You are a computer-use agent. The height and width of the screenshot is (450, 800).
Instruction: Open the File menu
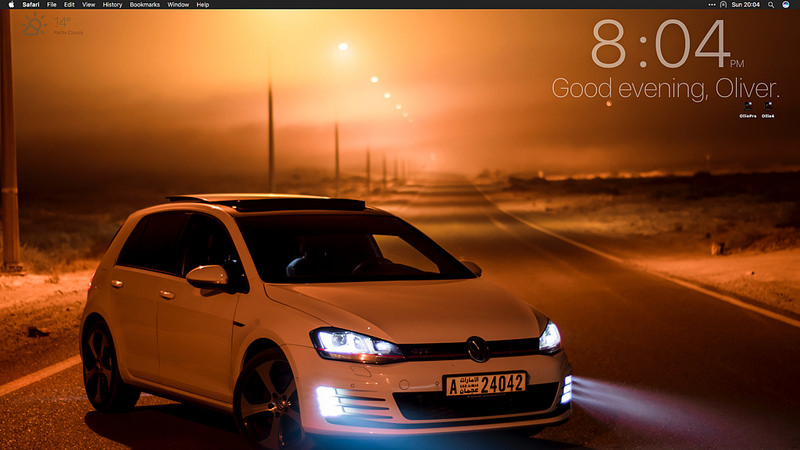52,5
